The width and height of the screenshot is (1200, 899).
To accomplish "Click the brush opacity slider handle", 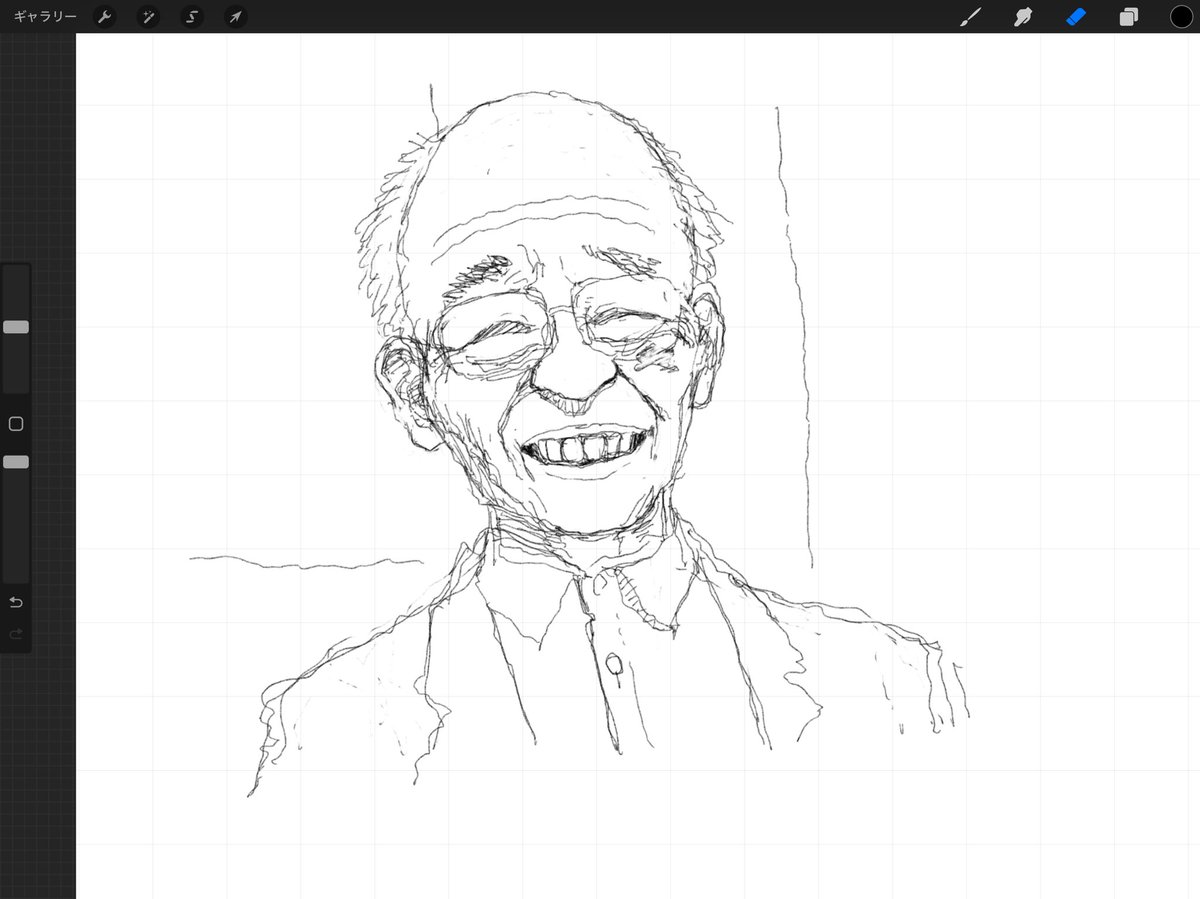I will tap(16, 462).
